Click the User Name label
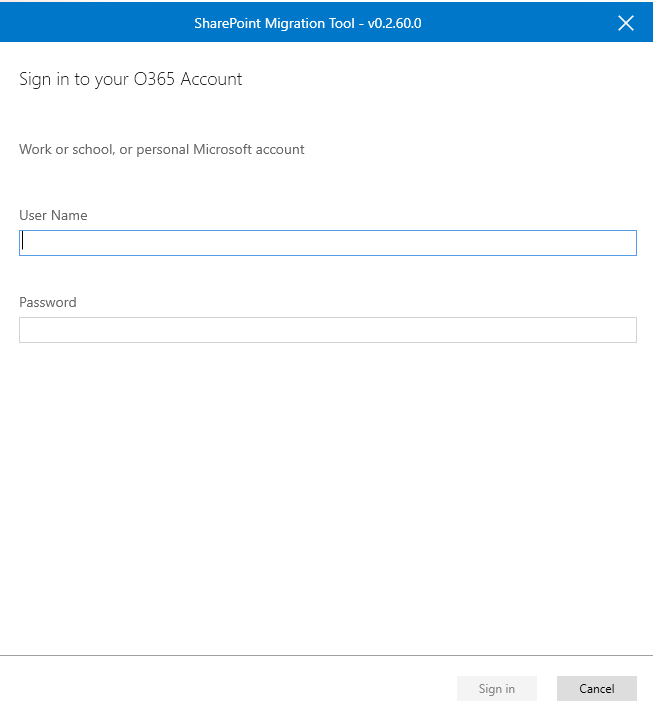The image size is (653, 721). click(53, 215)
